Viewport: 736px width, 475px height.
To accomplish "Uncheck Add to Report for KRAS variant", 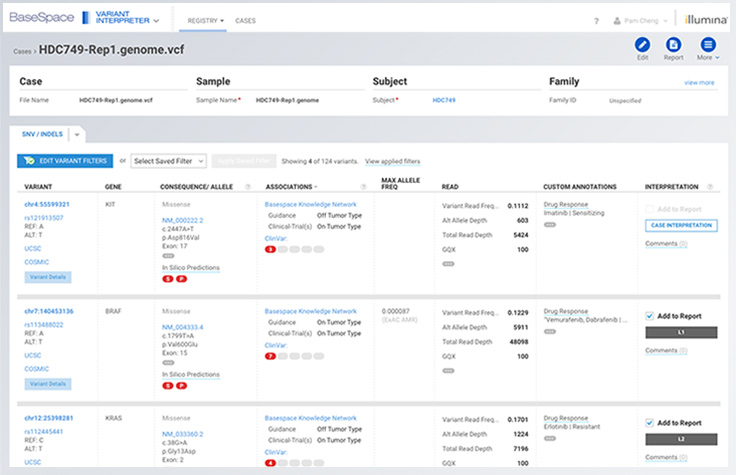I will (x=650, y=422).
